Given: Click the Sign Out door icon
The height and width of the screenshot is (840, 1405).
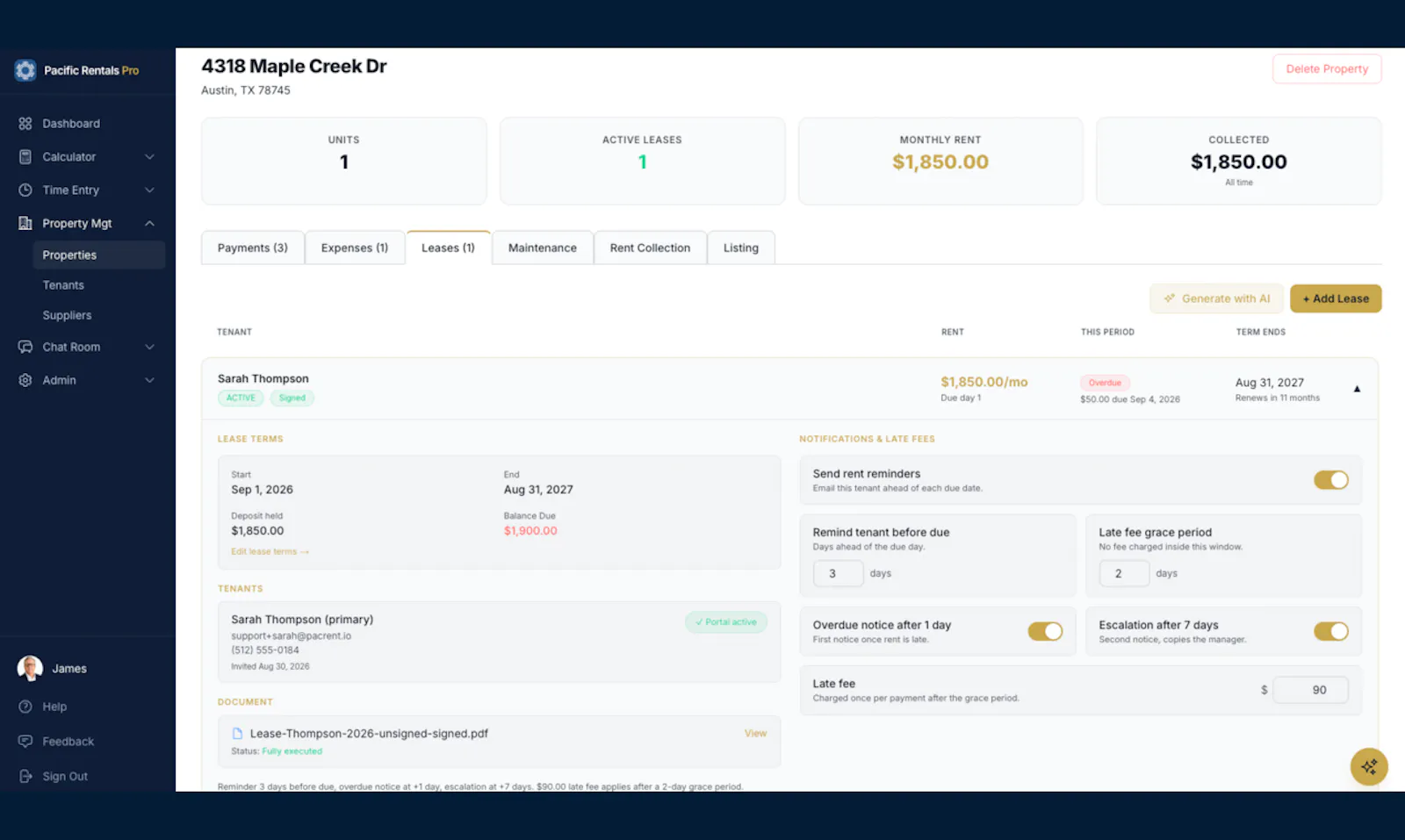Looking at the screenshot, I should [25, 777].
